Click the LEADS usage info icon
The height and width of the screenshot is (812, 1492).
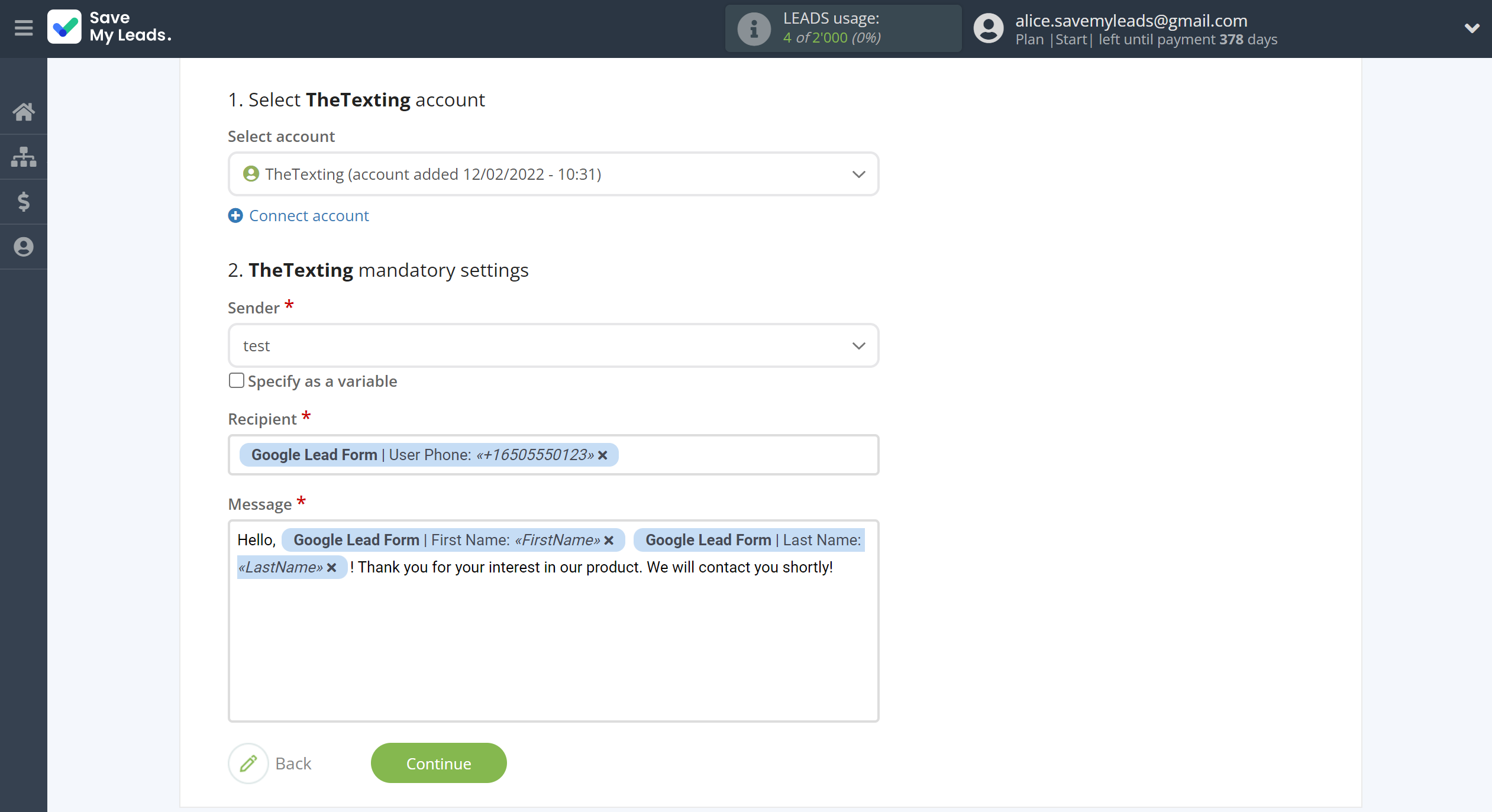tap(754, 28)
